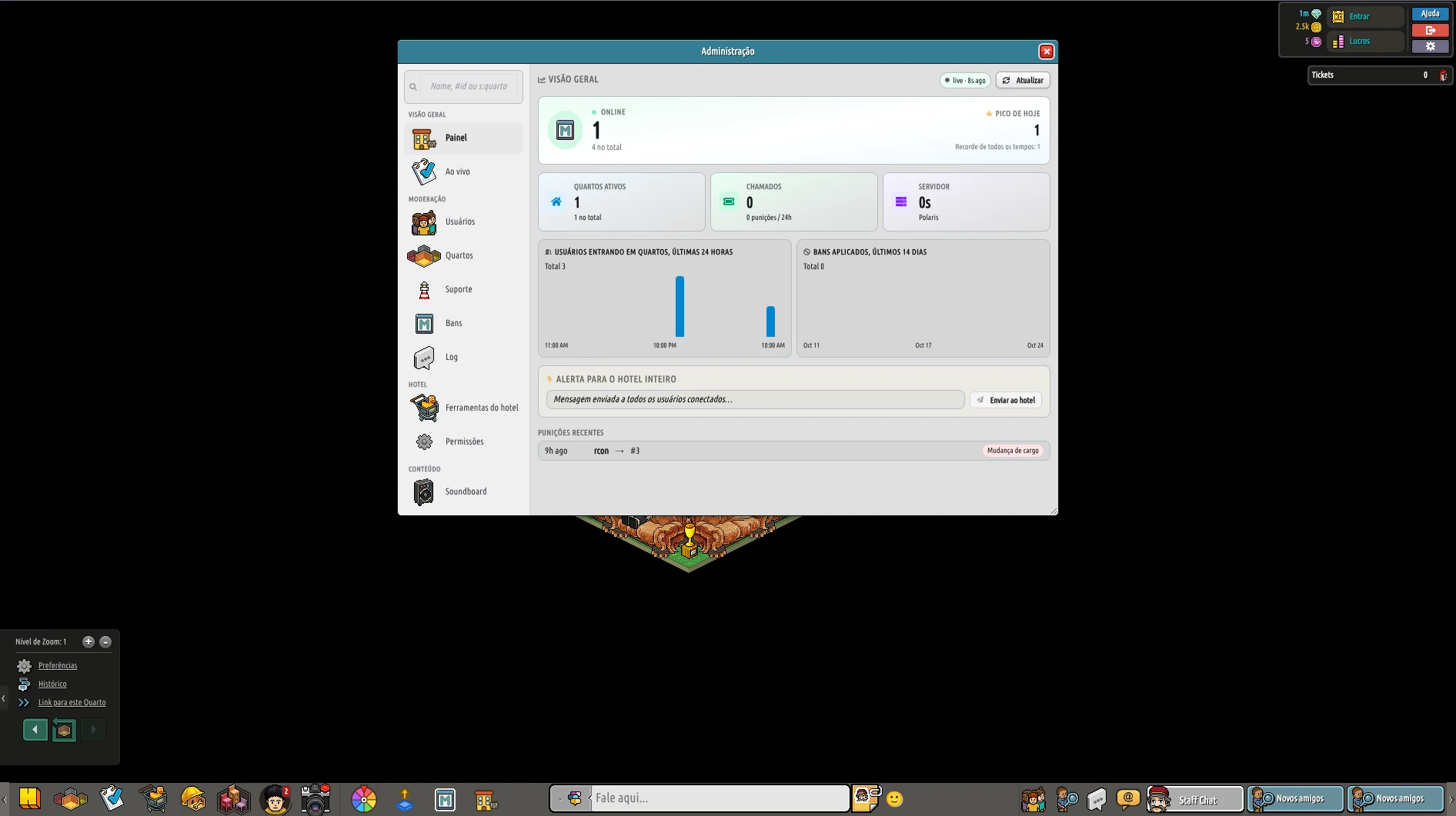
Task: Click the sticky note avatar icon
Action: [867, 798]
